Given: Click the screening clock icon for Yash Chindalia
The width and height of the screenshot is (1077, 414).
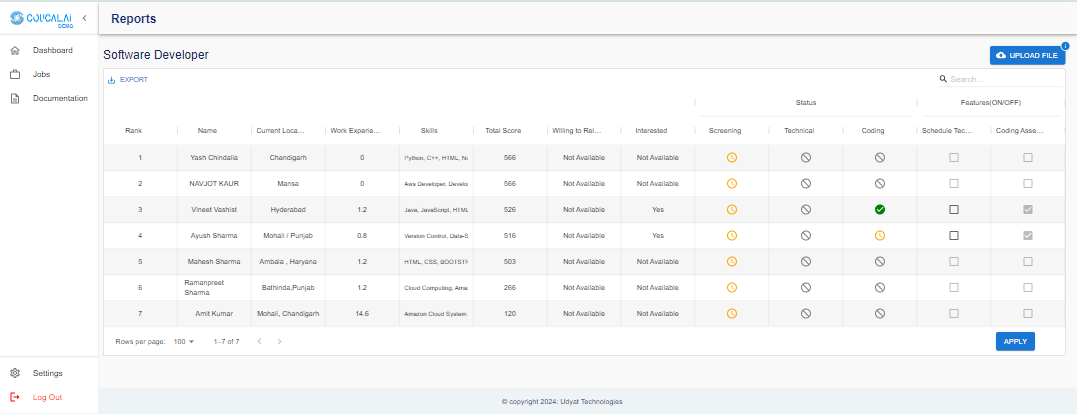Looking at the screenshot, I should click(731, 157).
